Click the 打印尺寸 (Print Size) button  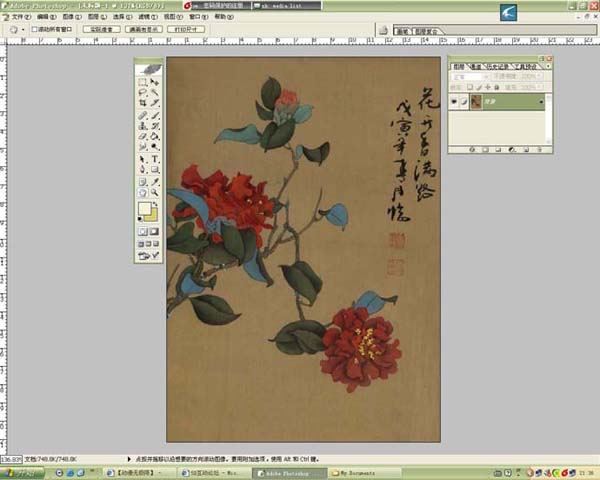coord(186,29)
